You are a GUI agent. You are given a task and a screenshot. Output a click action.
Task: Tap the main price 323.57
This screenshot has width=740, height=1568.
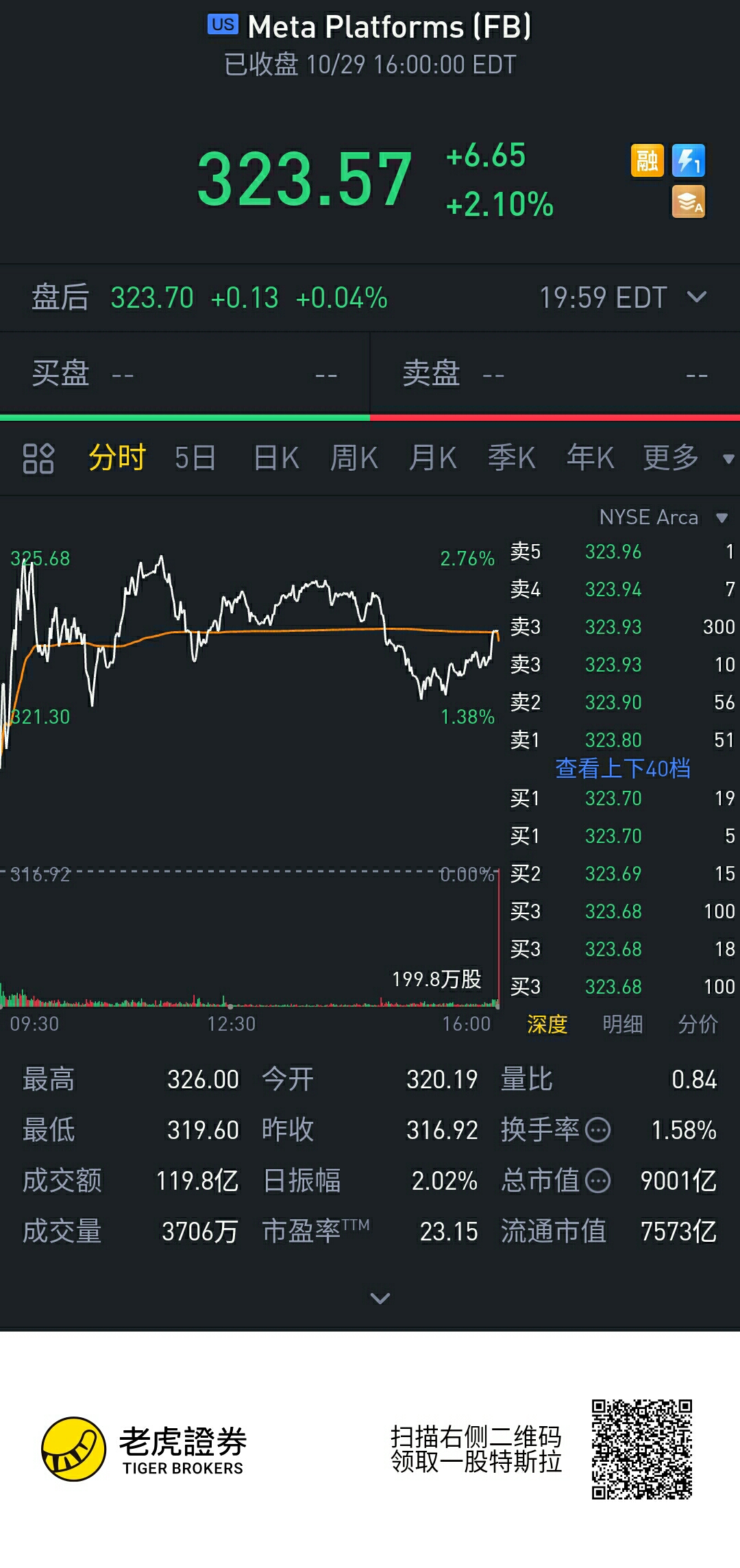[304, 180]
